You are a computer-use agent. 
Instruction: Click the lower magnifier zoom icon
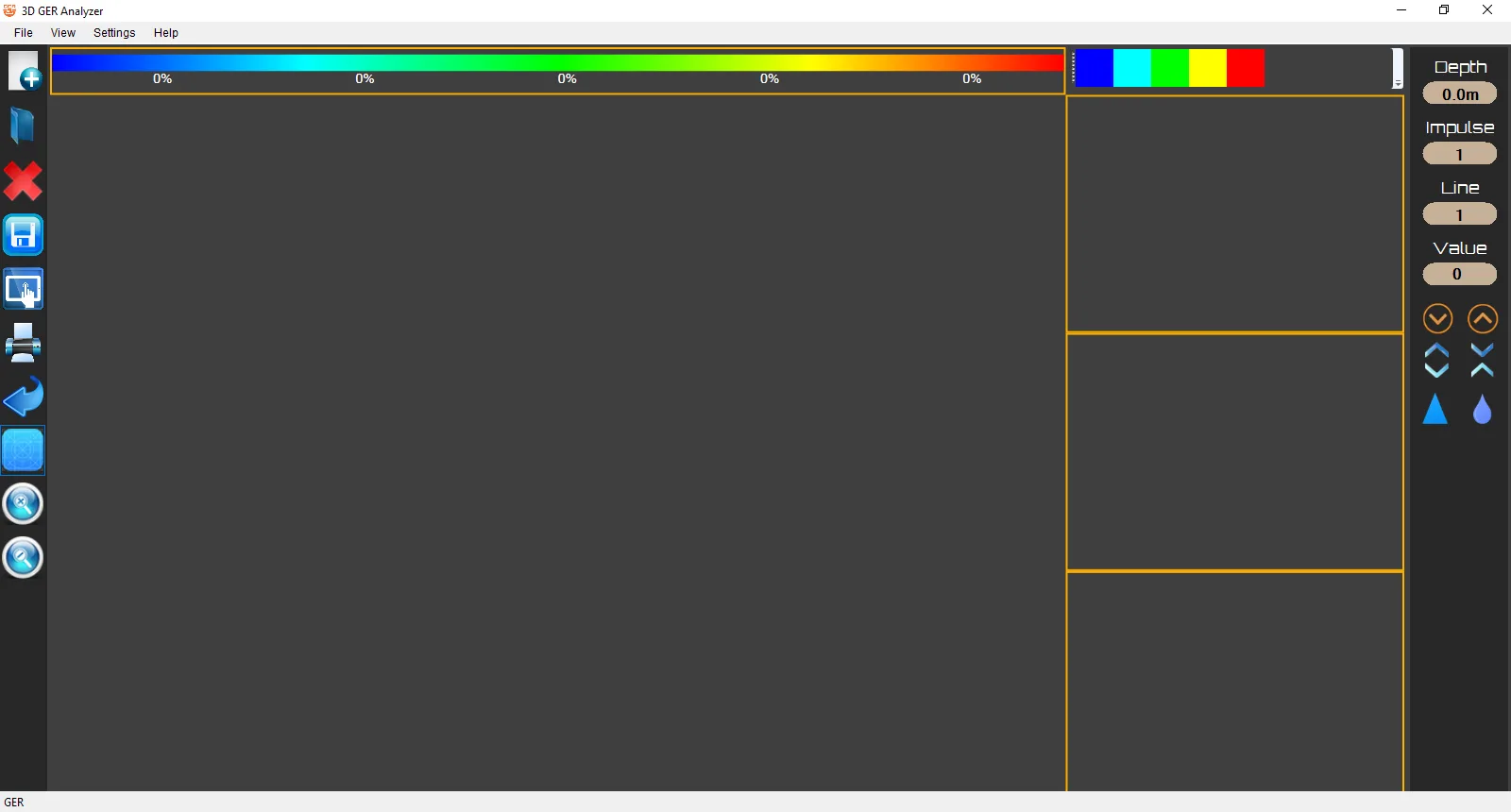[x=23, y=558]
